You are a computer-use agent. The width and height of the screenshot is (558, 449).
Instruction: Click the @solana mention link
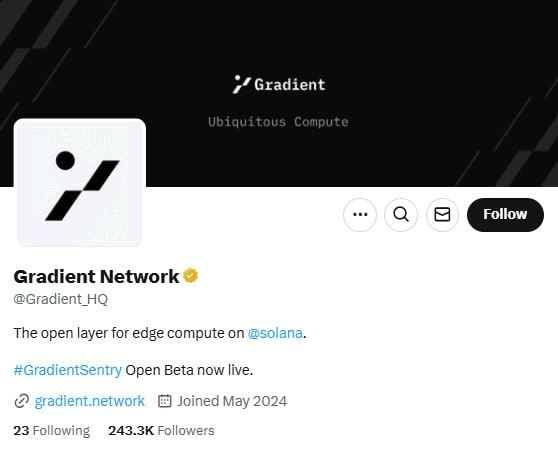coord(275,333)
